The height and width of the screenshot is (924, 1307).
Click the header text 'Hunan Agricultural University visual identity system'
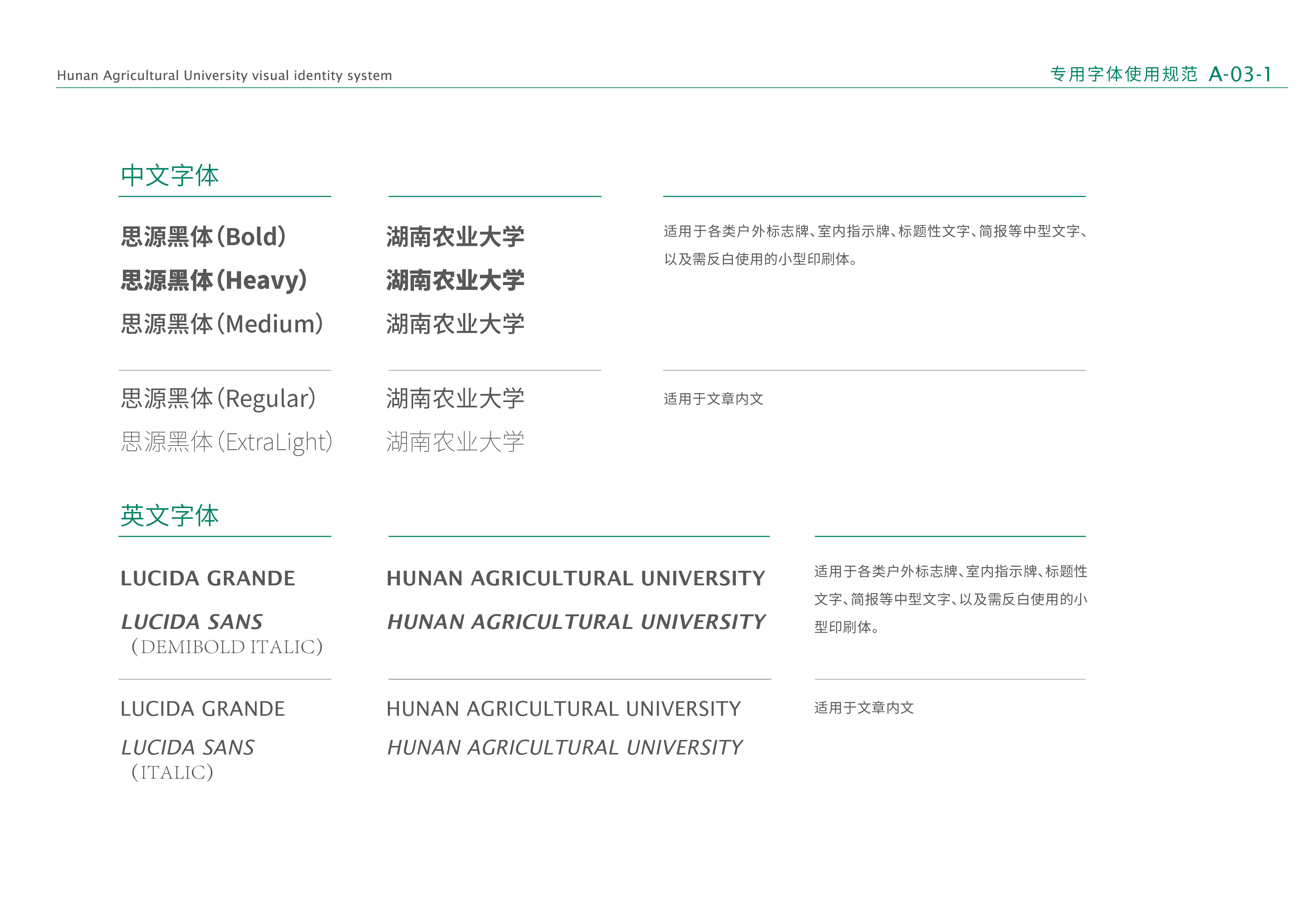coord(224,75)
